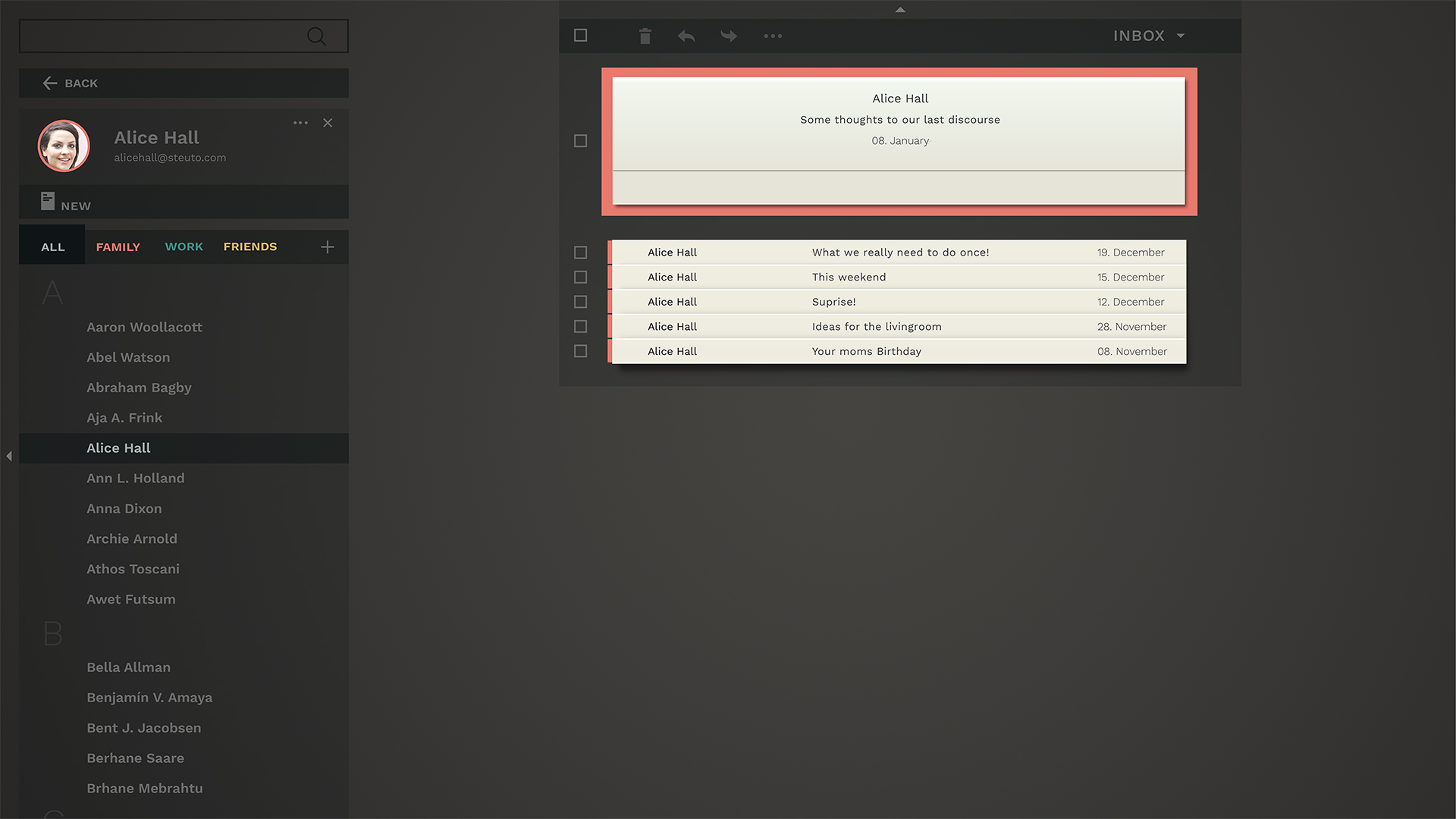Open contact options via the ellipsis above Alice Hall

(300, 122)
